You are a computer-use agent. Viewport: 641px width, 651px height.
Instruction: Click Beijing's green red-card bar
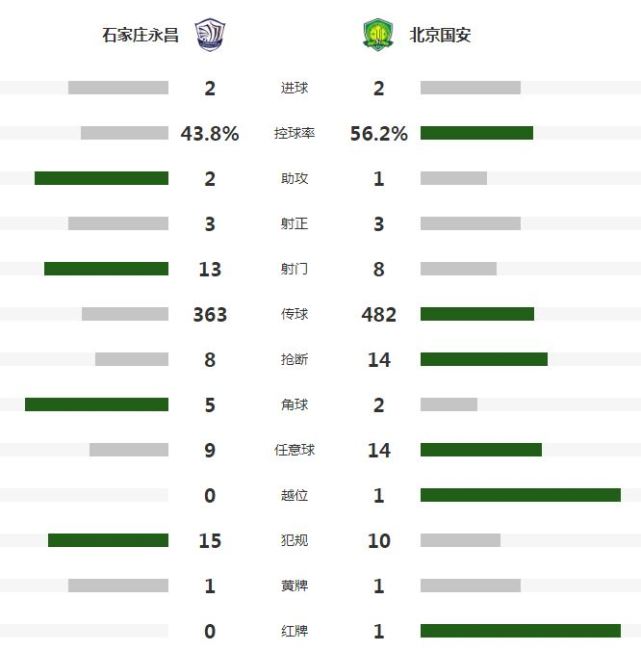click(x=521, y=631)
